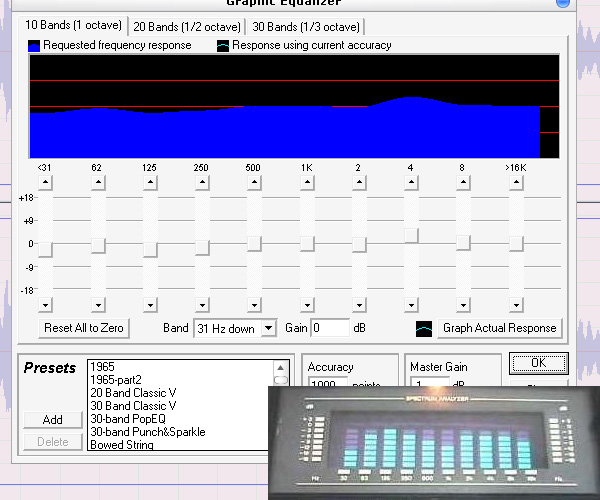Click the 500 band slider thumb

[x=254, y=244]
